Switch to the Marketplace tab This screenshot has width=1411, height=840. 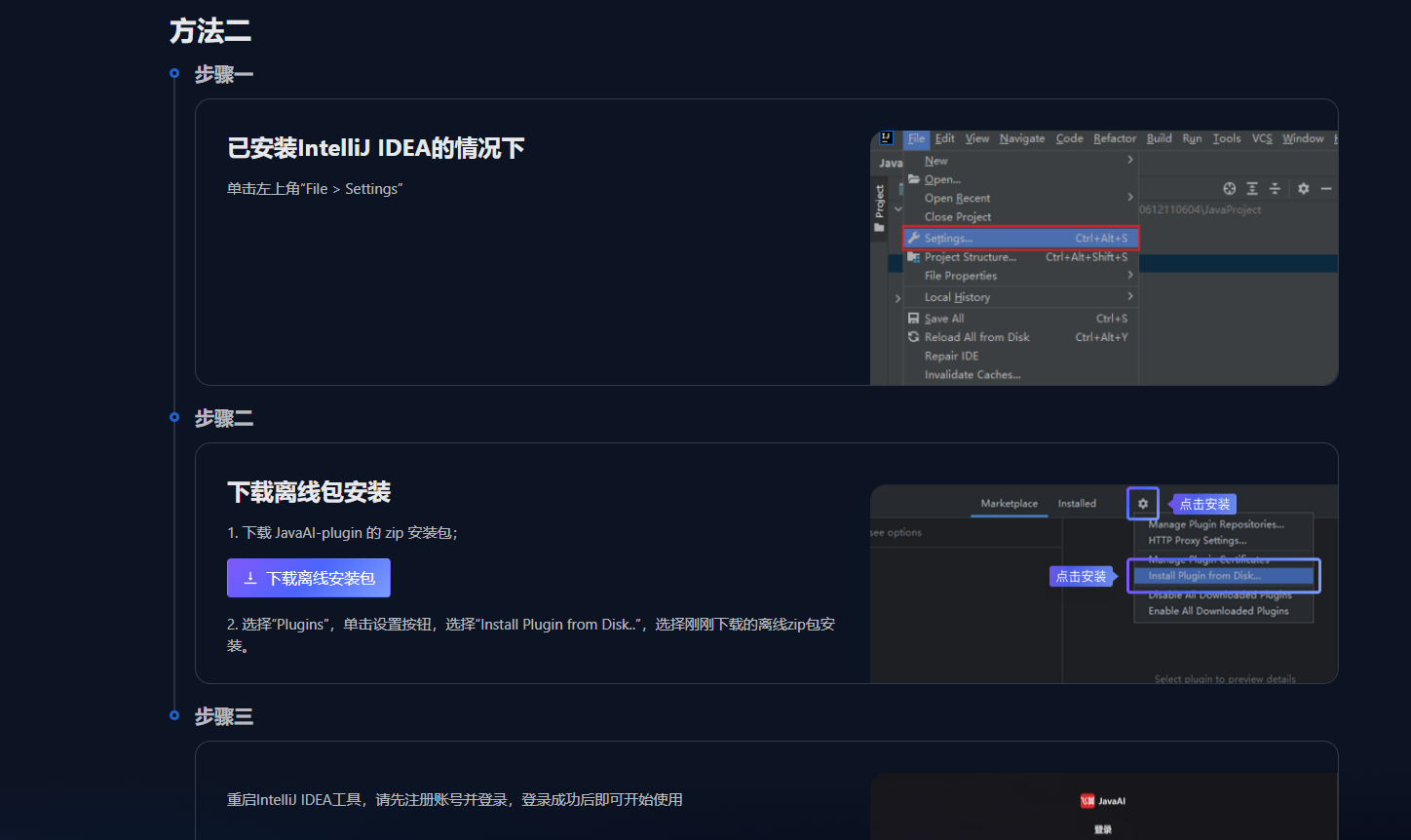pos(1009,504)
